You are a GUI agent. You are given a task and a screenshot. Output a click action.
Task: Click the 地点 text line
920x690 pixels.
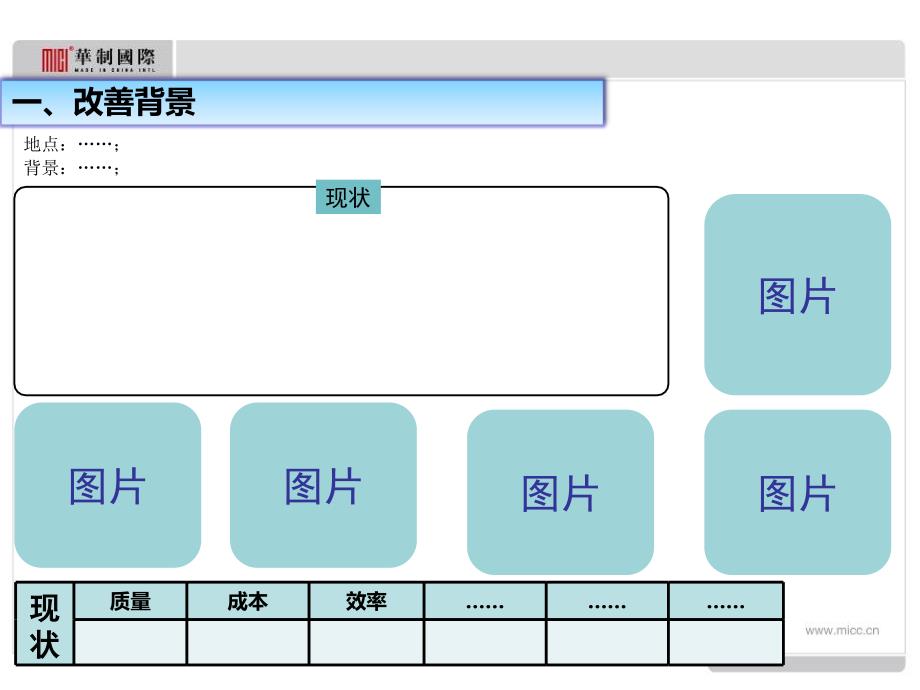(x=72, y=144)
